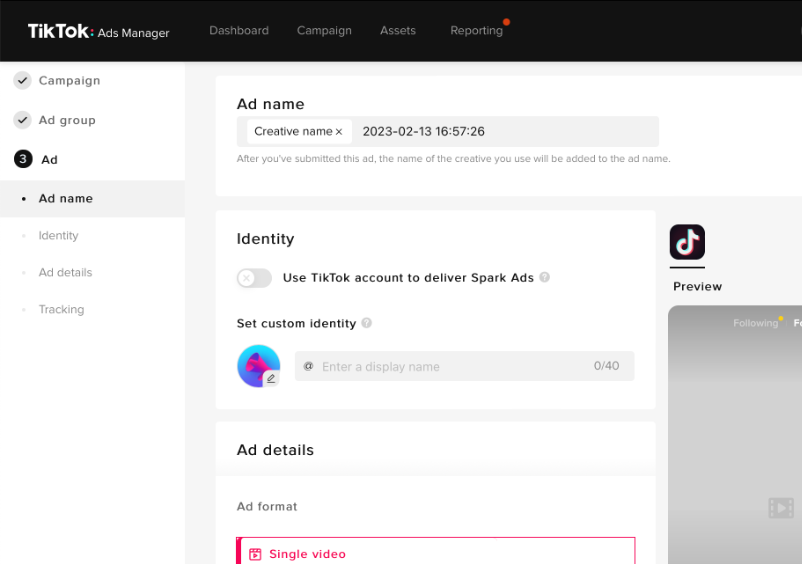Click the video placeholder icon in preview
Image resolution: width=802 pixels, height=564 pixels.
pyautogui.click(x=781, y=508)
